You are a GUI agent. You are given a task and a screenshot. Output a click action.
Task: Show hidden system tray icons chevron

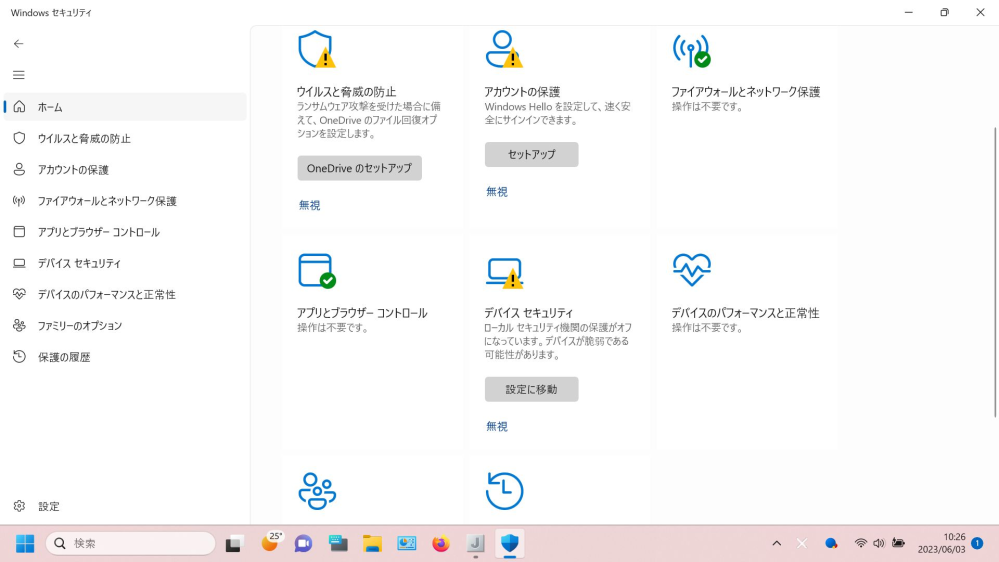(777, 544)
